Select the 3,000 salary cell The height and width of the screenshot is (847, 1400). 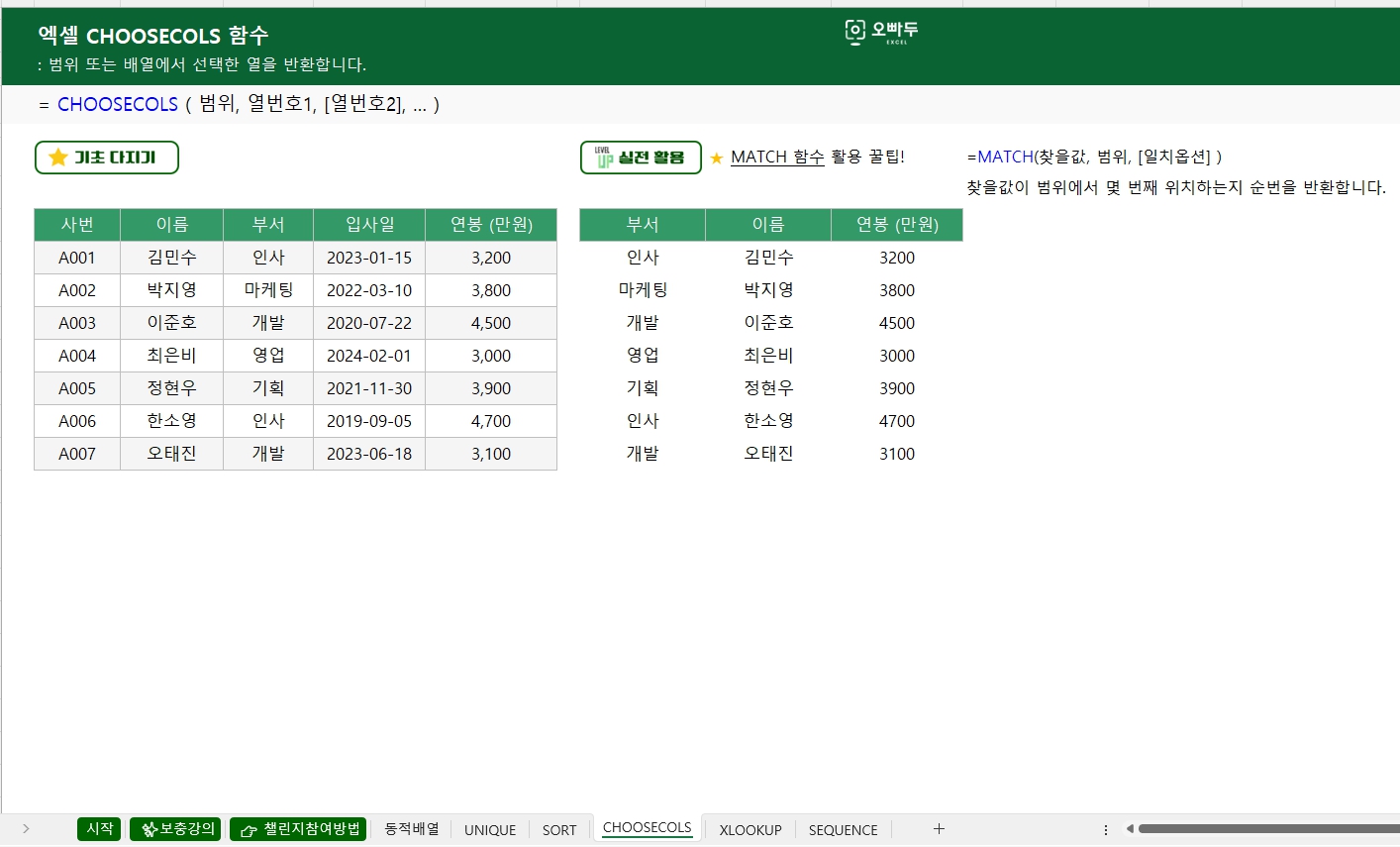[491, 356]
